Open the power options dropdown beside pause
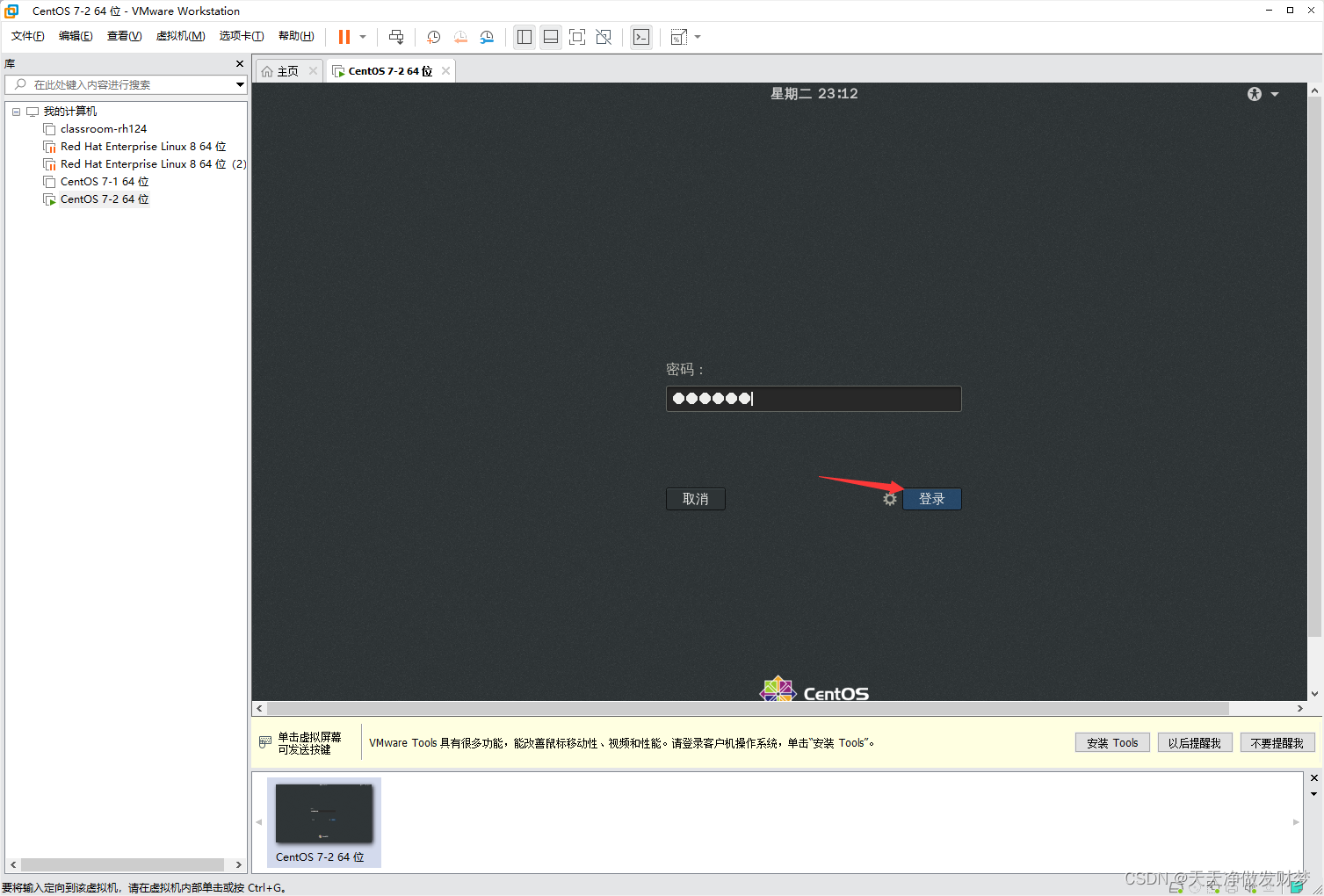The width and height of the screenshot is (1324, 896). [x=363, y=37]
